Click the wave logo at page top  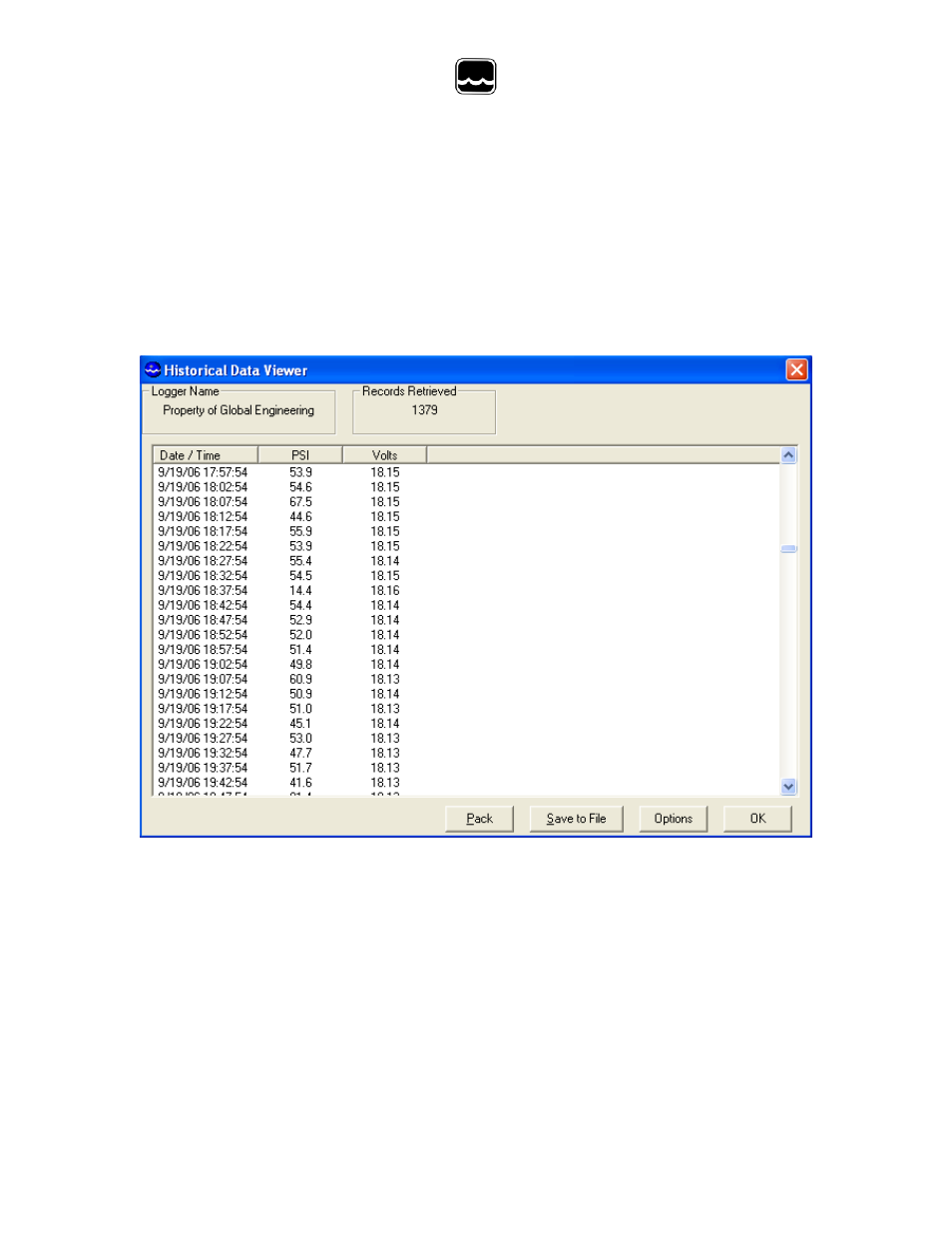(x=475, y=77)
